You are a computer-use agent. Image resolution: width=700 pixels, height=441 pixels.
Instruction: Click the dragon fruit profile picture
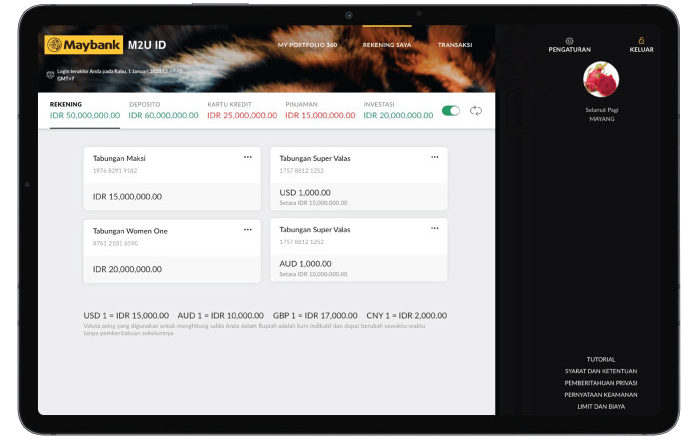[601, 80]
